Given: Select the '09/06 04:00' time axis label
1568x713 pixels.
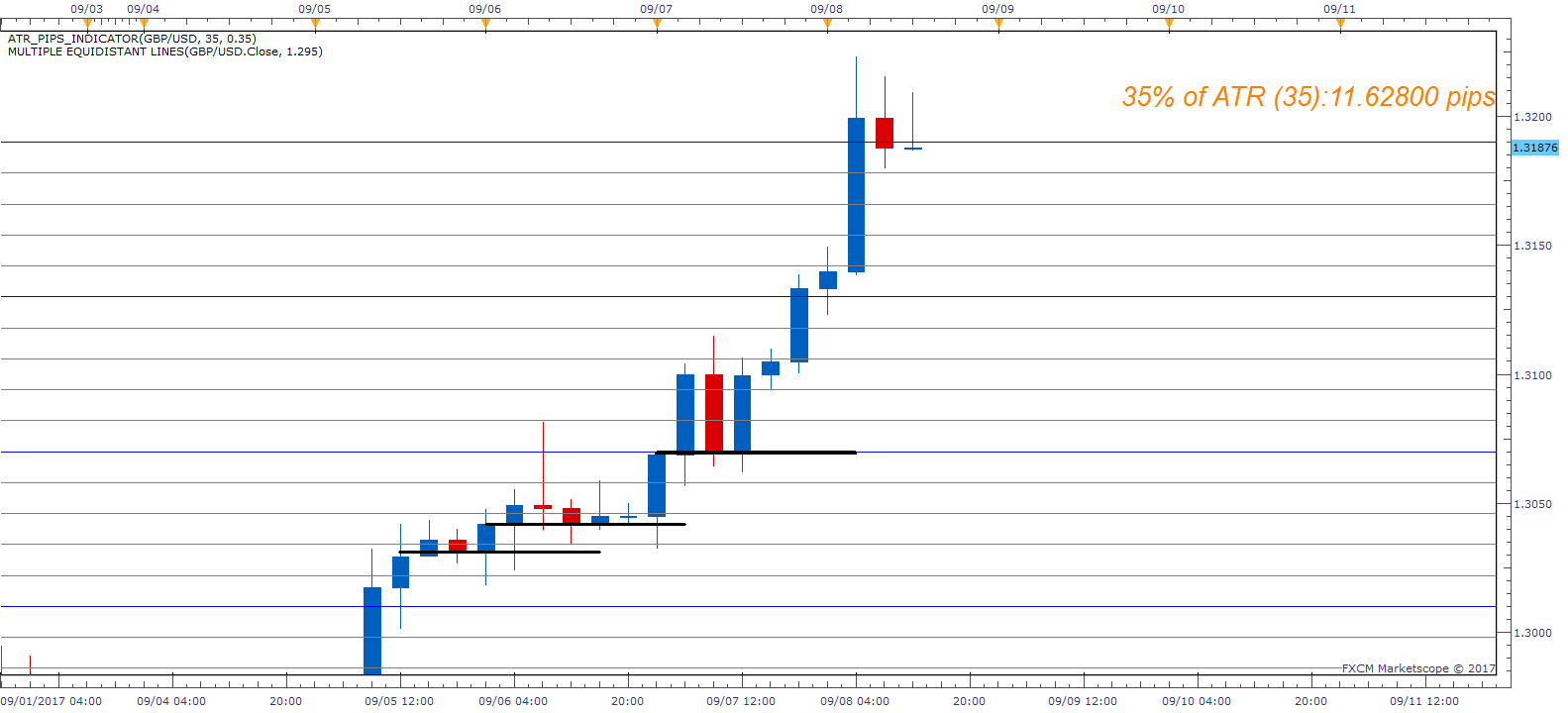Looking at the screenshot, I should pos(513,701).
